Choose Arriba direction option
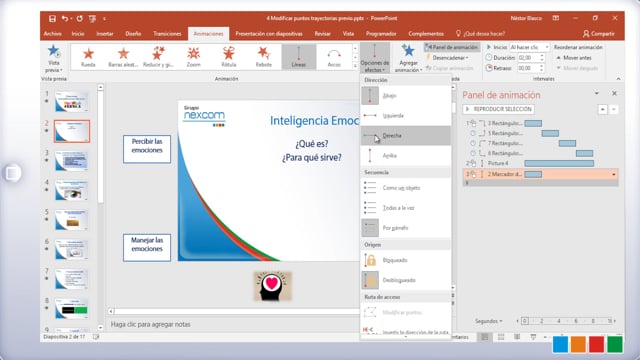Viewport: 640px width, 360px height. (x=406, y=156)
